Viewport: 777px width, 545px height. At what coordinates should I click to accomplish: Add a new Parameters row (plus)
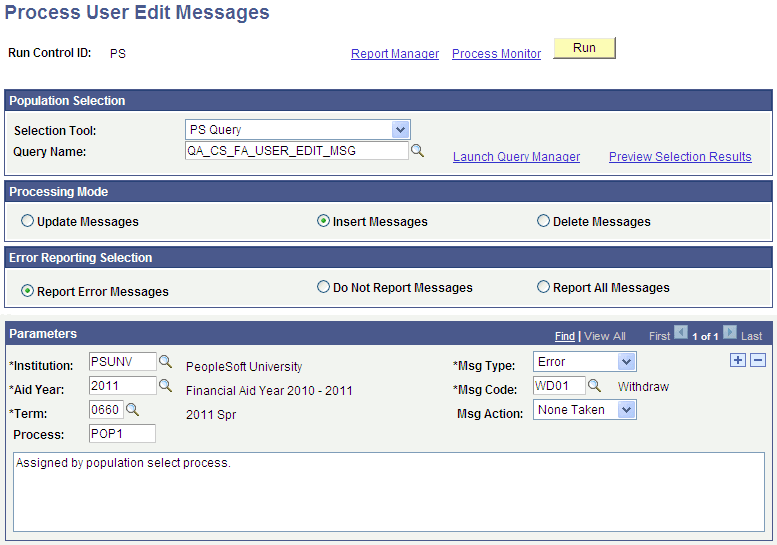(x=738, y=360)
